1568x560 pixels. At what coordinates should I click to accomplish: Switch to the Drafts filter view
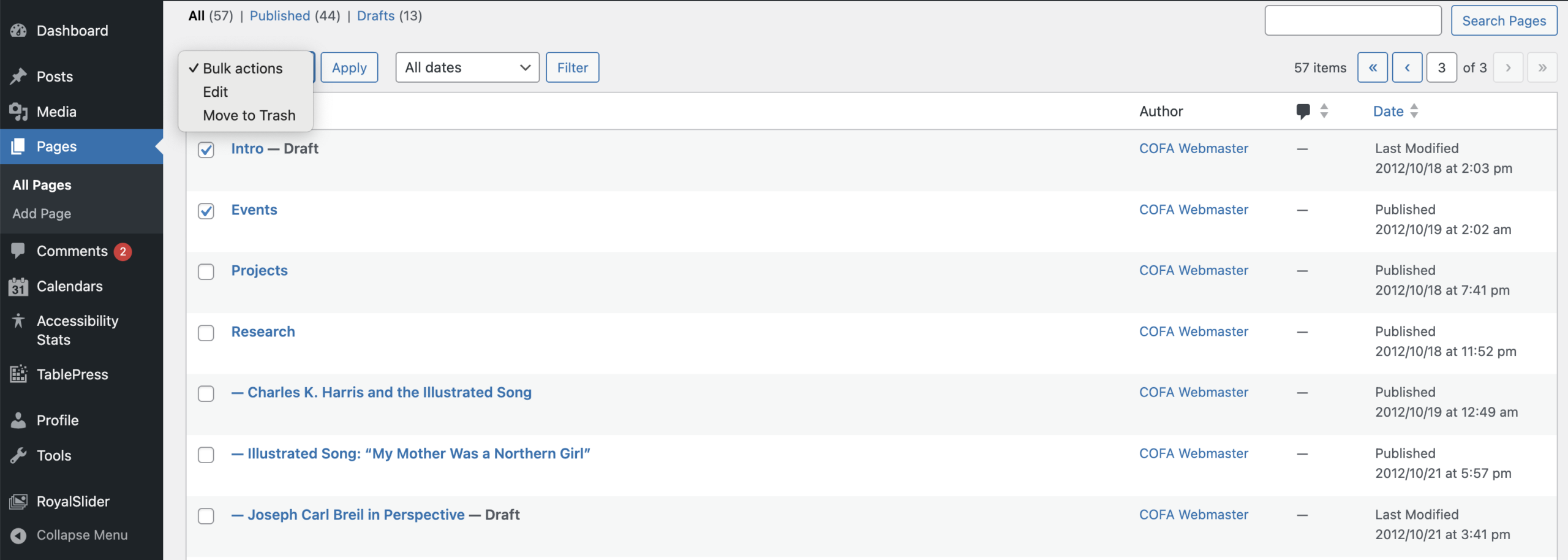375,16
